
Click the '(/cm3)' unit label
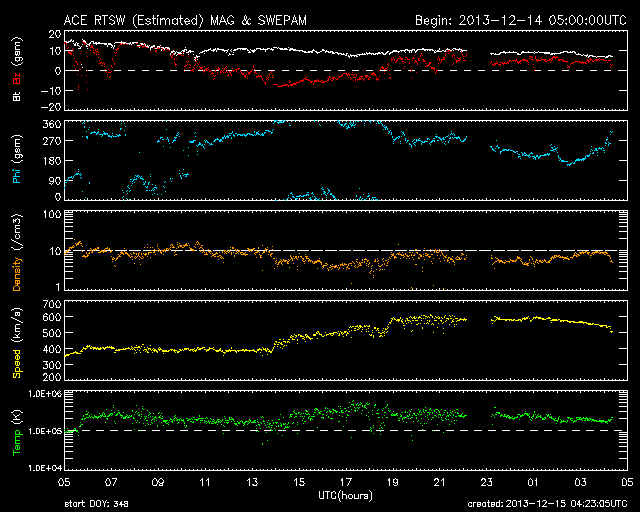(x=17, y=232)
